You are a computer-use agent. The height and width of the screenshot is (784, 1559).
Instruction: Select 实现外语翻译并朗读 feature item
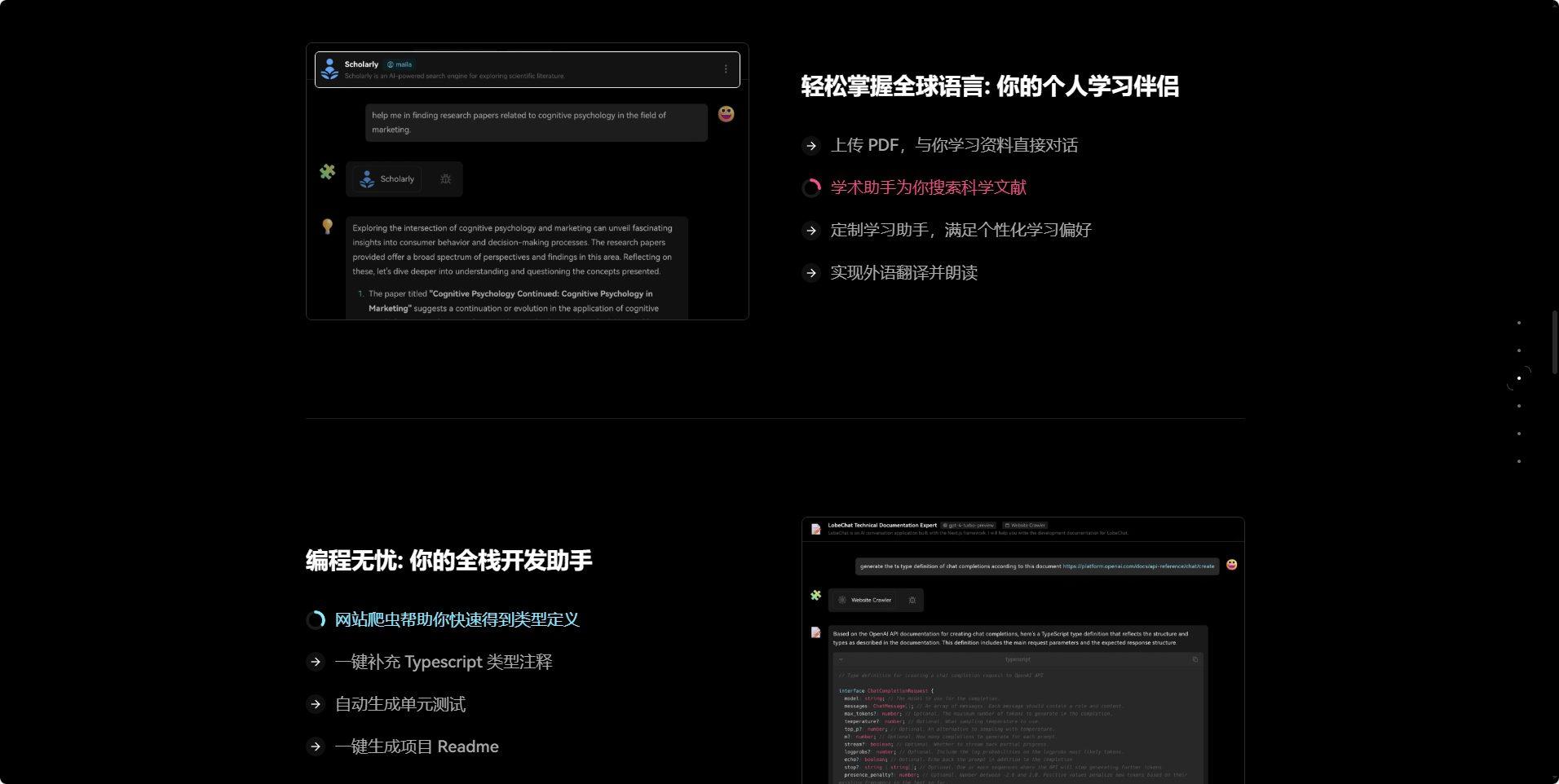coord(903,273)
